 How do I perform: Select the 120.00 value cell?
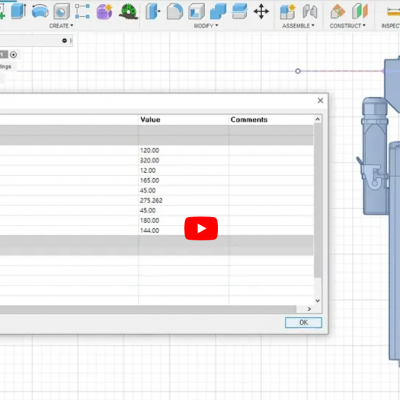click(184, 150)
